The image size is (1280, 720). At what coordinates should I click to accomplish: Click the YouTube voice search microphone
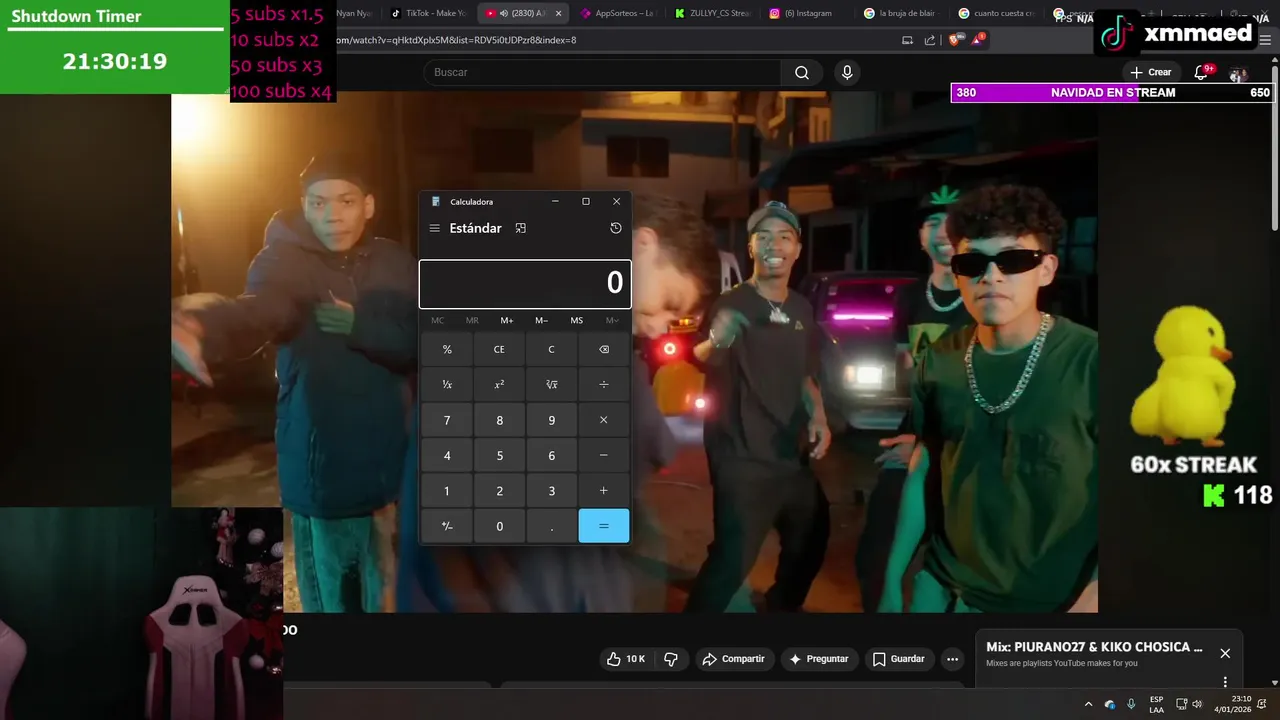pos(847,72)
